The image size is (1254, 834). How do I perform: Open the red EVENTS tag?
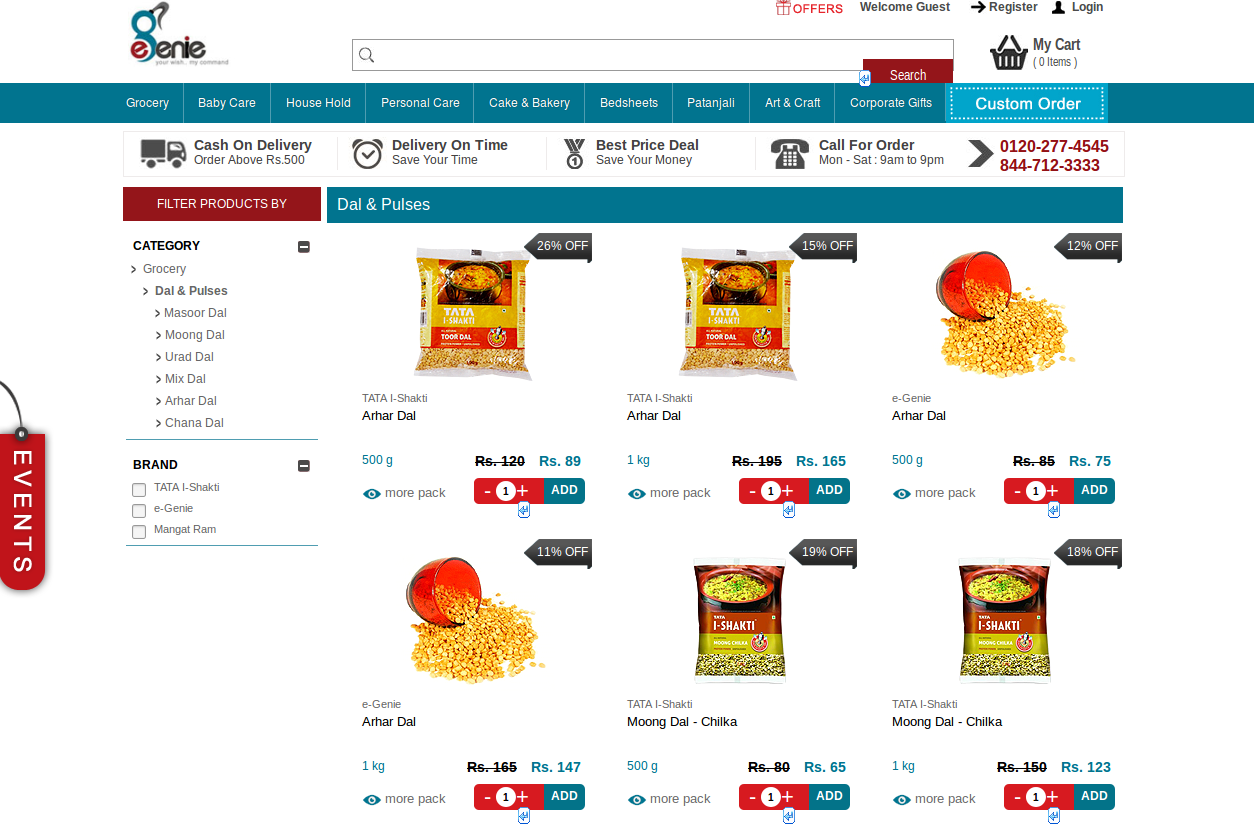(x=22, y=510)
